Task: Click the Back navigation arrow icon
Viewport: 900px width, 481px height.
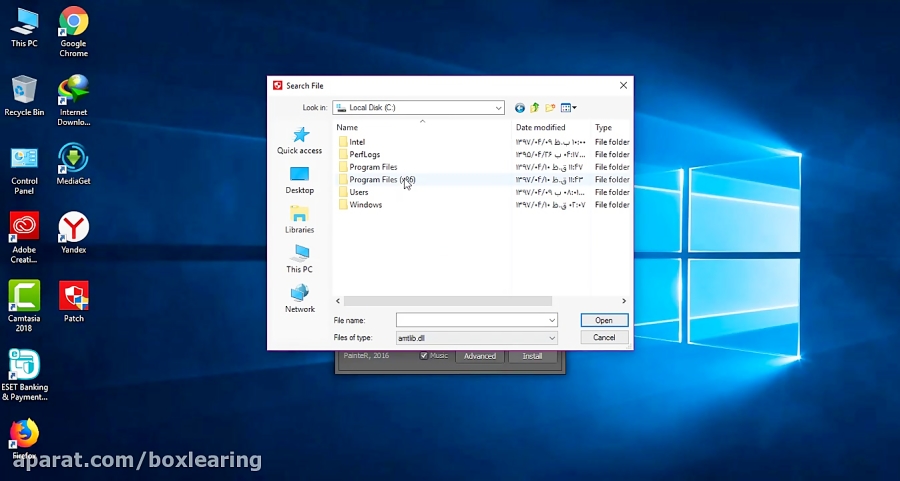Action: [x=519, y=108]
